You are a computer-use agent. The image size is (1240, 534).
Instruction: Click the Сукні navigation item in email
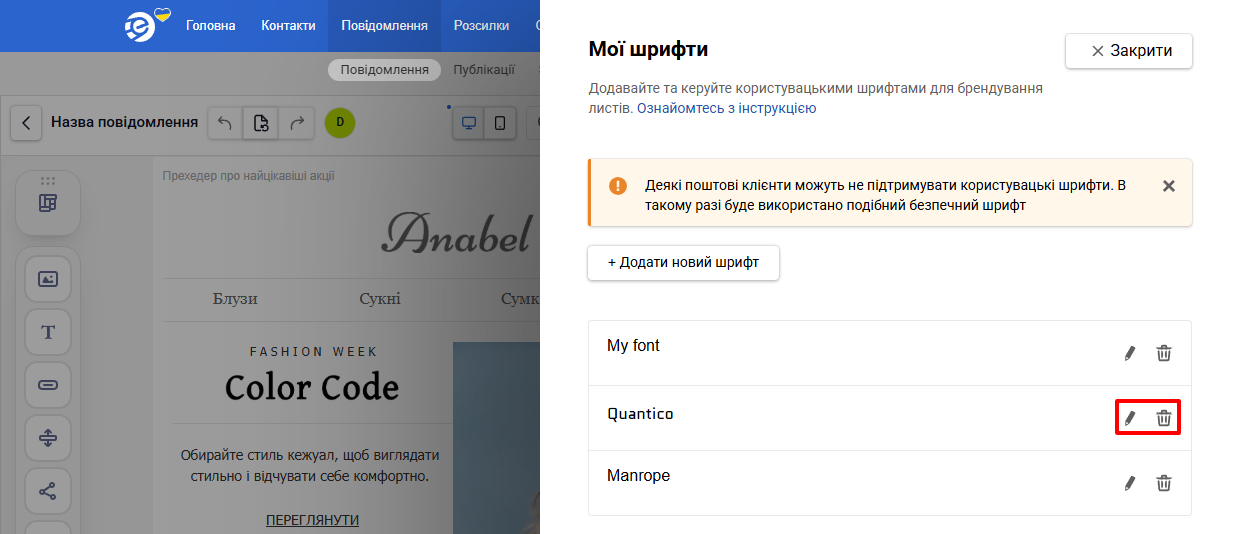380,299
